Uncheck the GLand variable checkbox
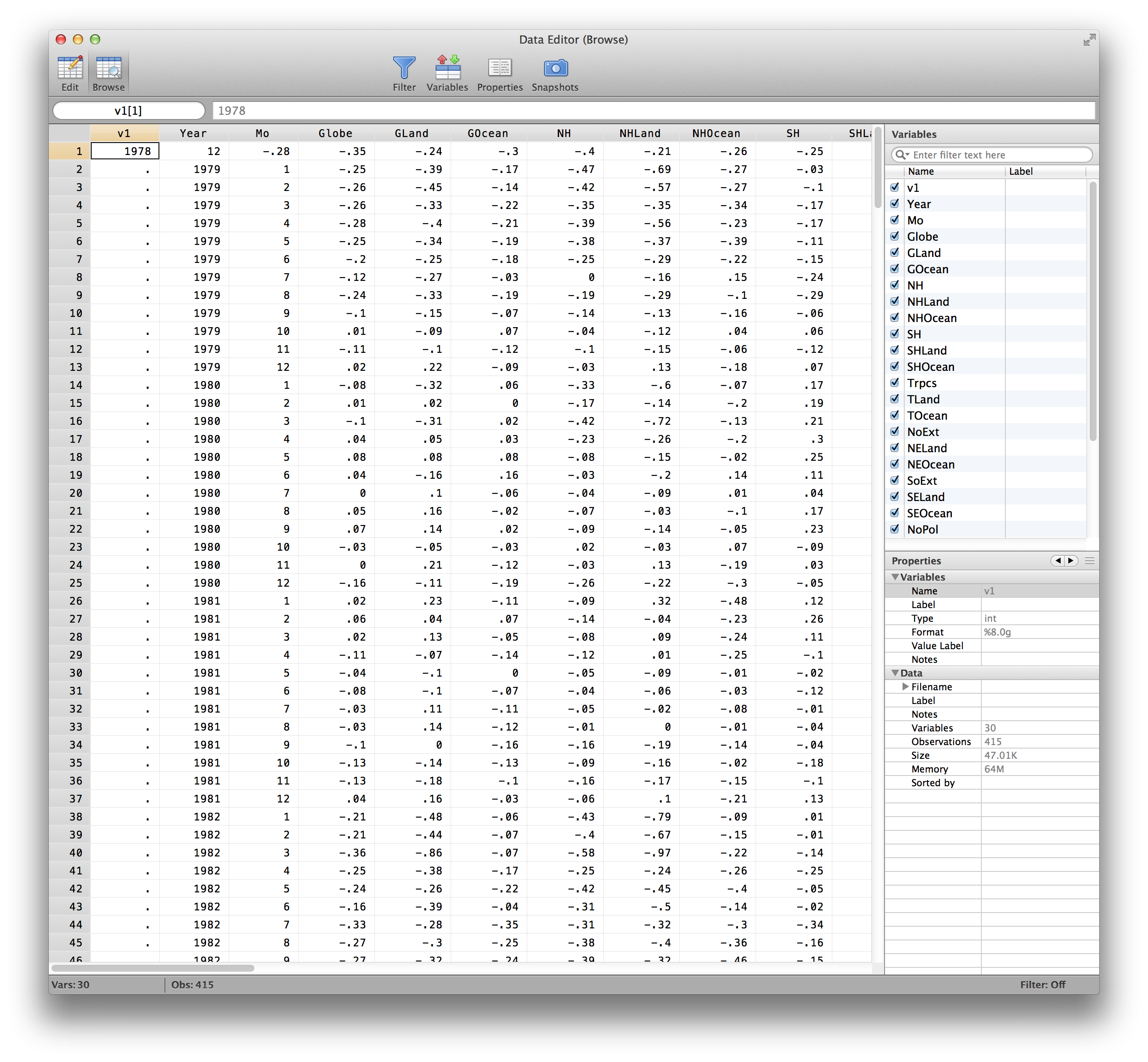 (x=894, y=252)
